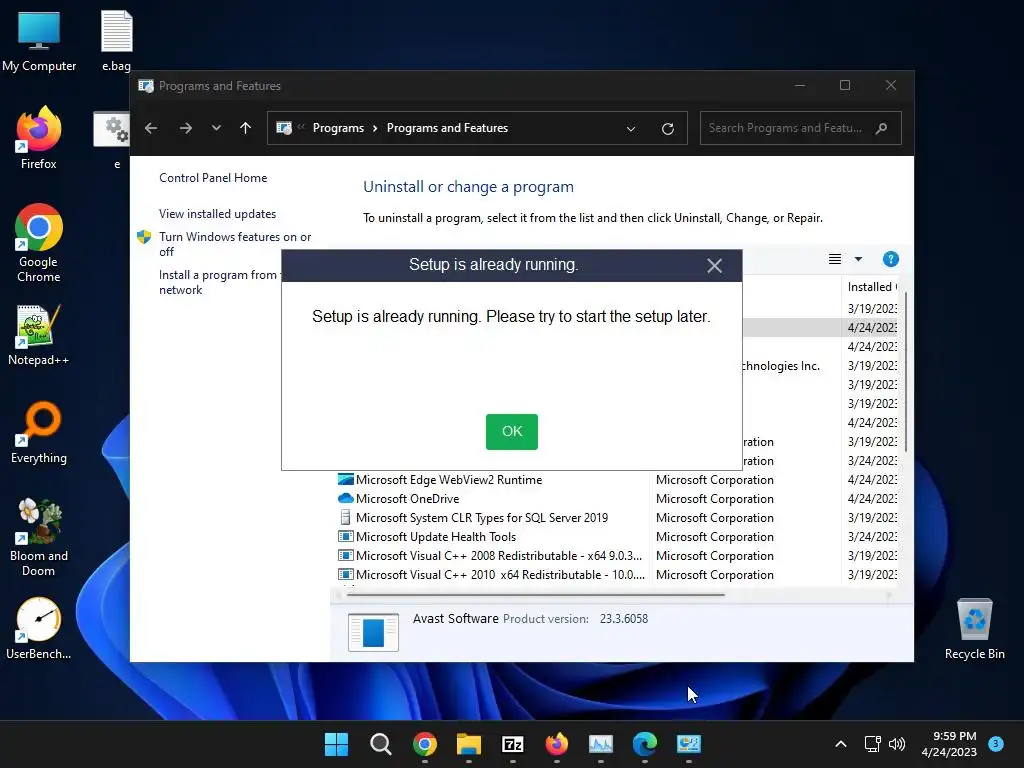
Task: Go back in Programs and Features
Action: click(x=151, y=128)
